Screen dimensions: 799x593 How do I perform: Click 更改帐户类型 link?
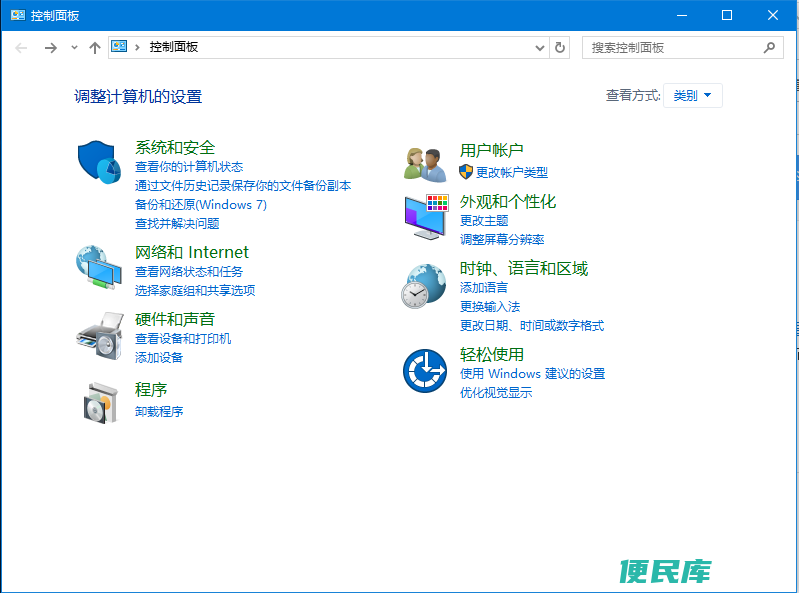512,172
